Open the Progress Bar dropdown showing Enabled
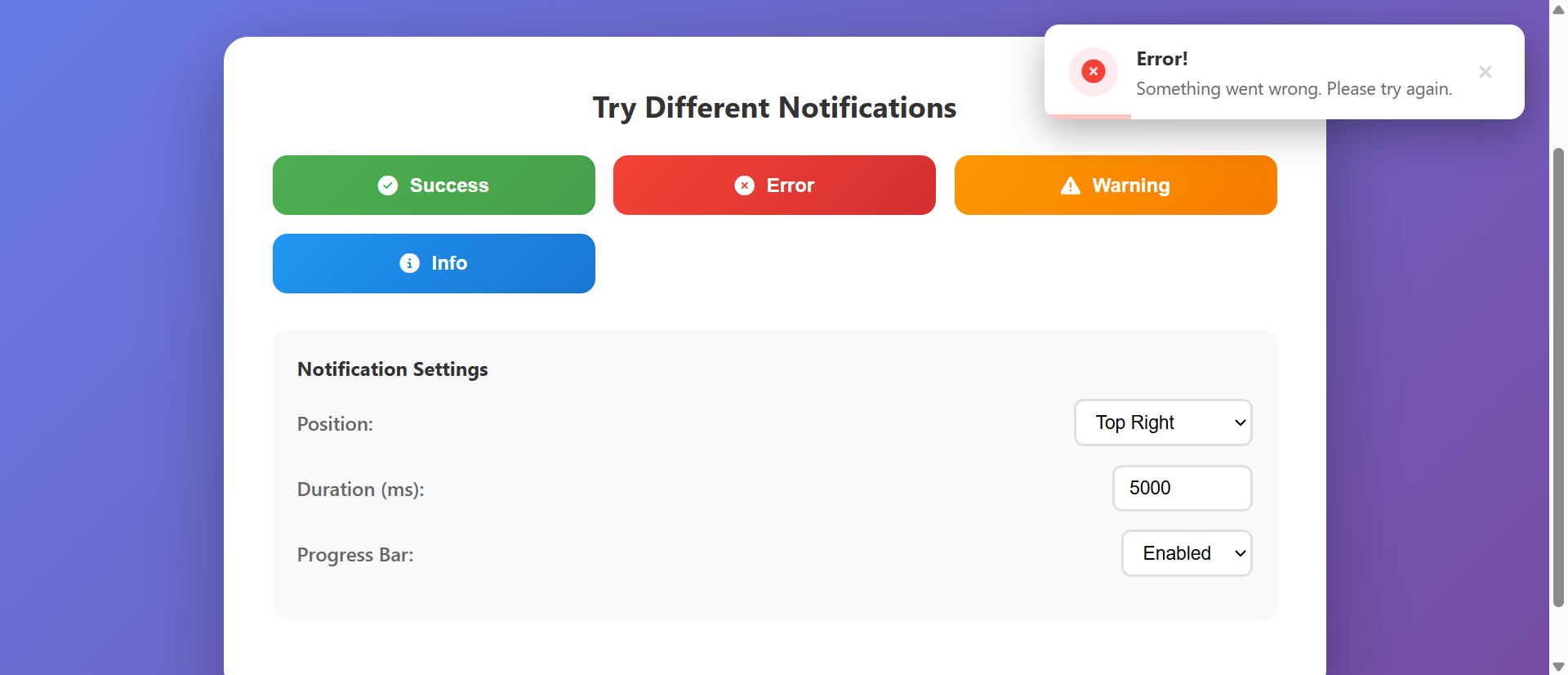This screenshot has width=1568, height=675. (x=1187, y=553)
